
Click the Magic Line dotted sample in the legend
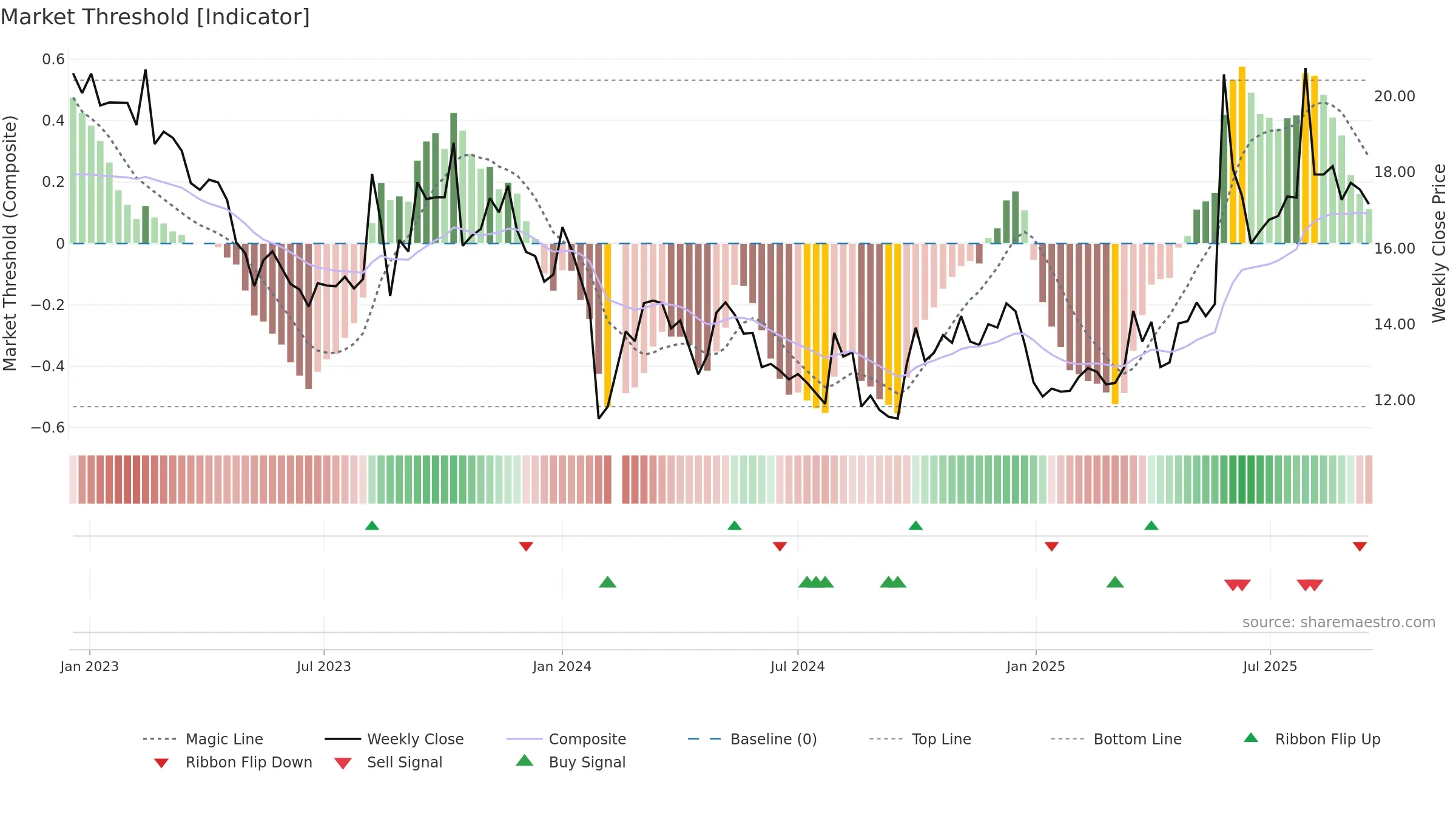tap(160, 739)
